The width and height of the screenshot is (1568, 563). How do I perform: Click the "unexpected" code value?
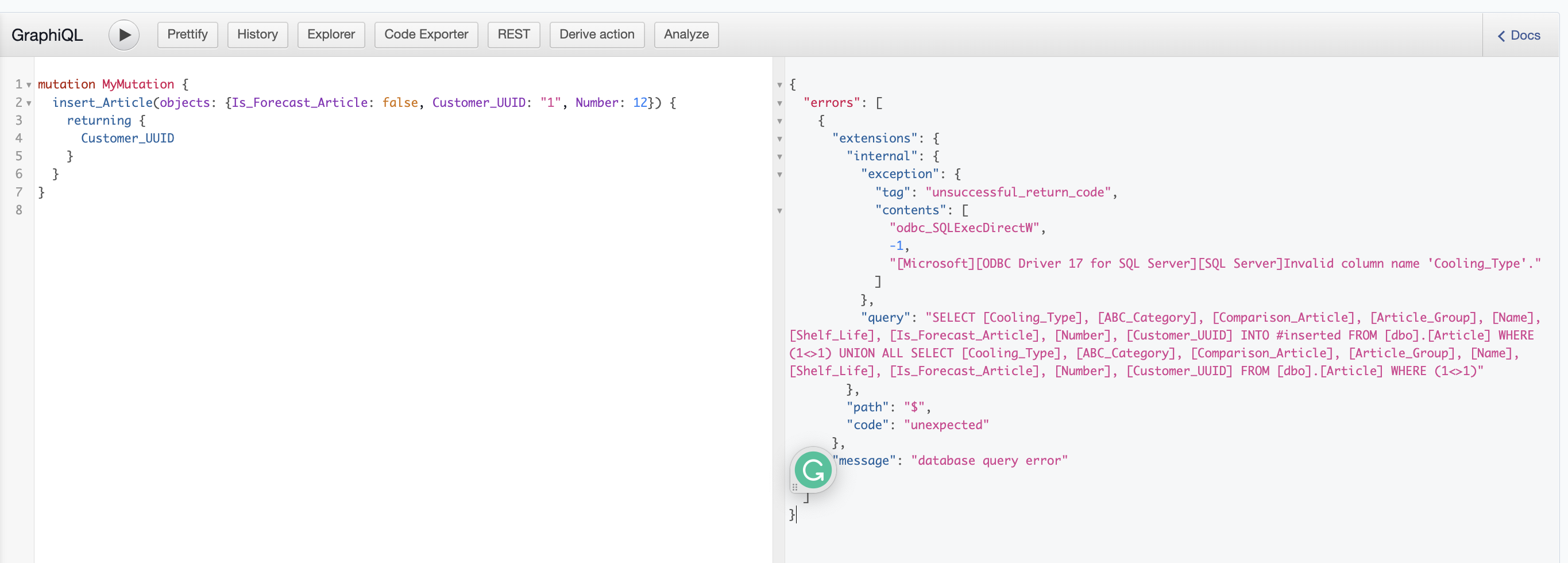tap(947, 425)
